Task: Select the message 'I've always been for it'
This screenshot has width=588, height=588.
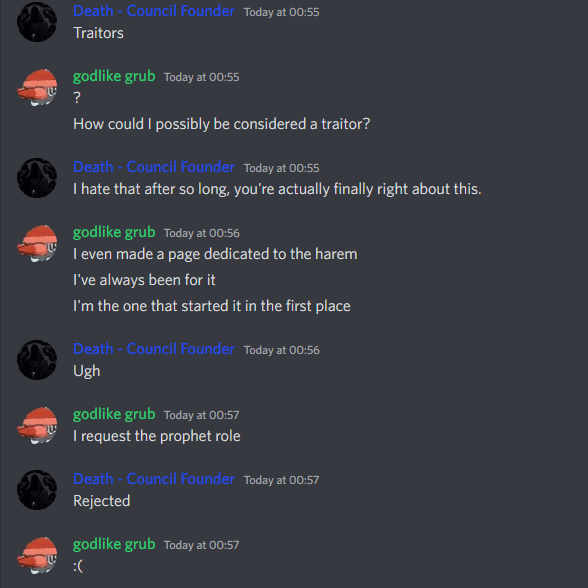Action: (x=144, y=280)
